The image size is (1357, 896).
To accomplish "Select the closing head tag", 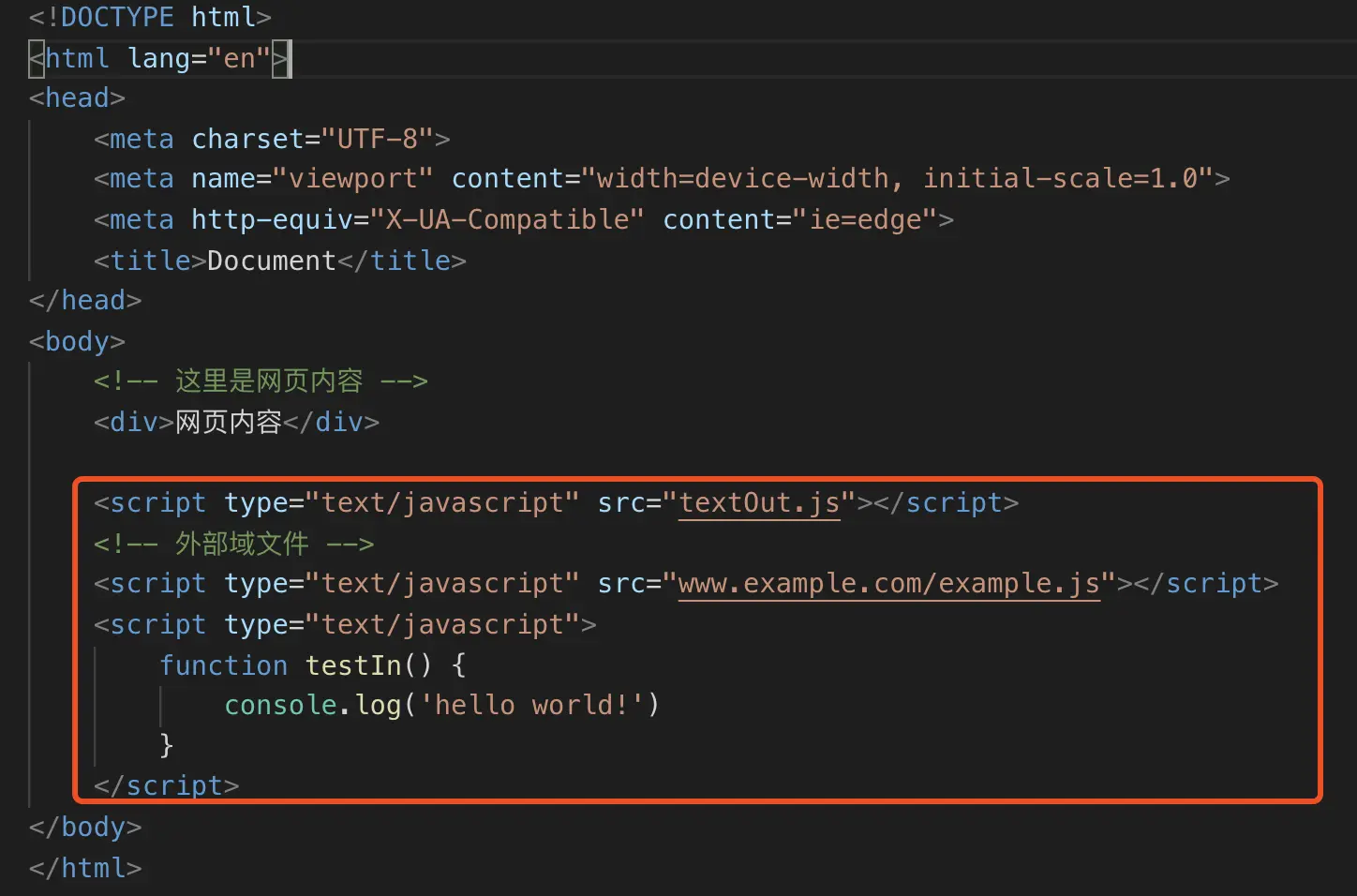I will [x=85, y=301].
